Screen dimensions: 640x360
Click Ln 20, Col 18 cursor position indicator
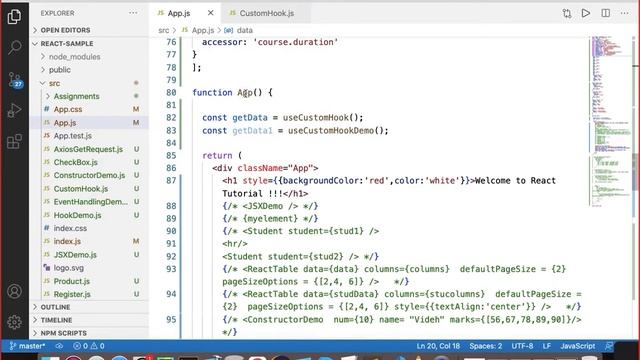tap(438, 346)
